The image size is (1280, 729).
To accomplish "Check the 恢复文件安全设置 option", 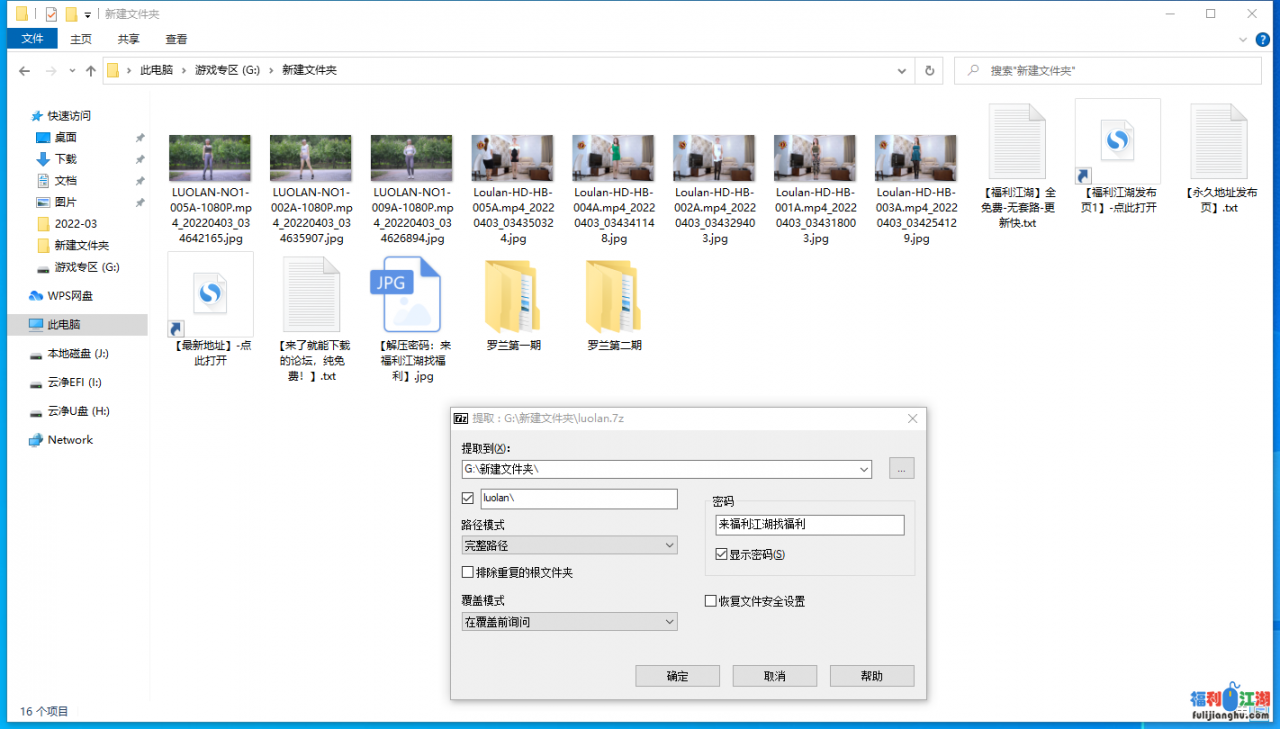I will click(711, 601).
